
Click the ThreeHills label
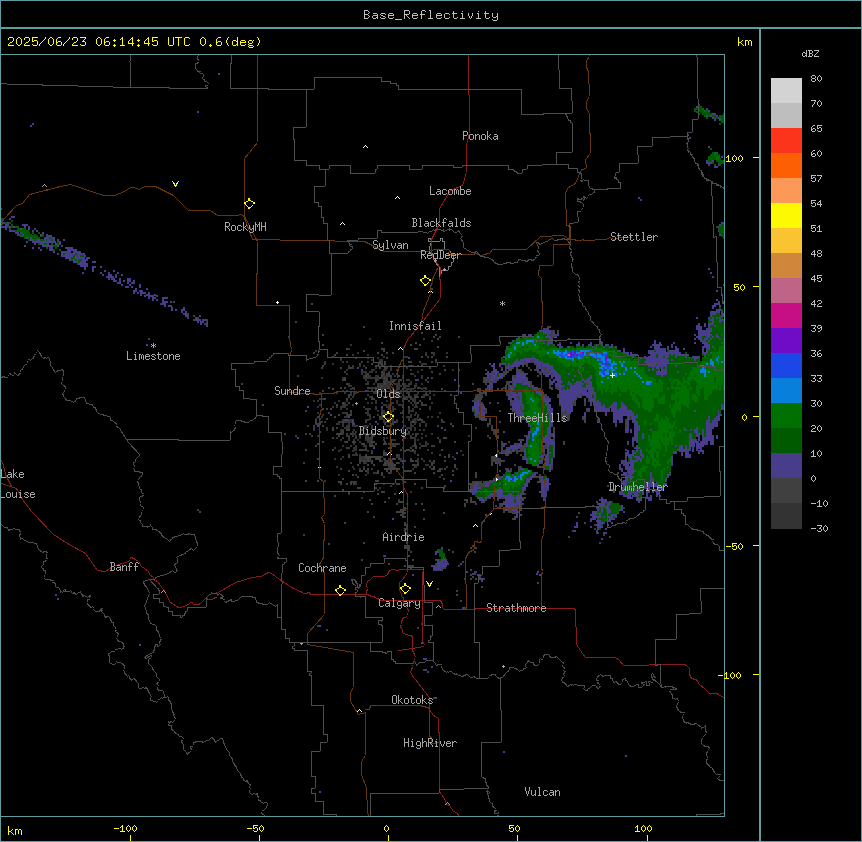537,418
